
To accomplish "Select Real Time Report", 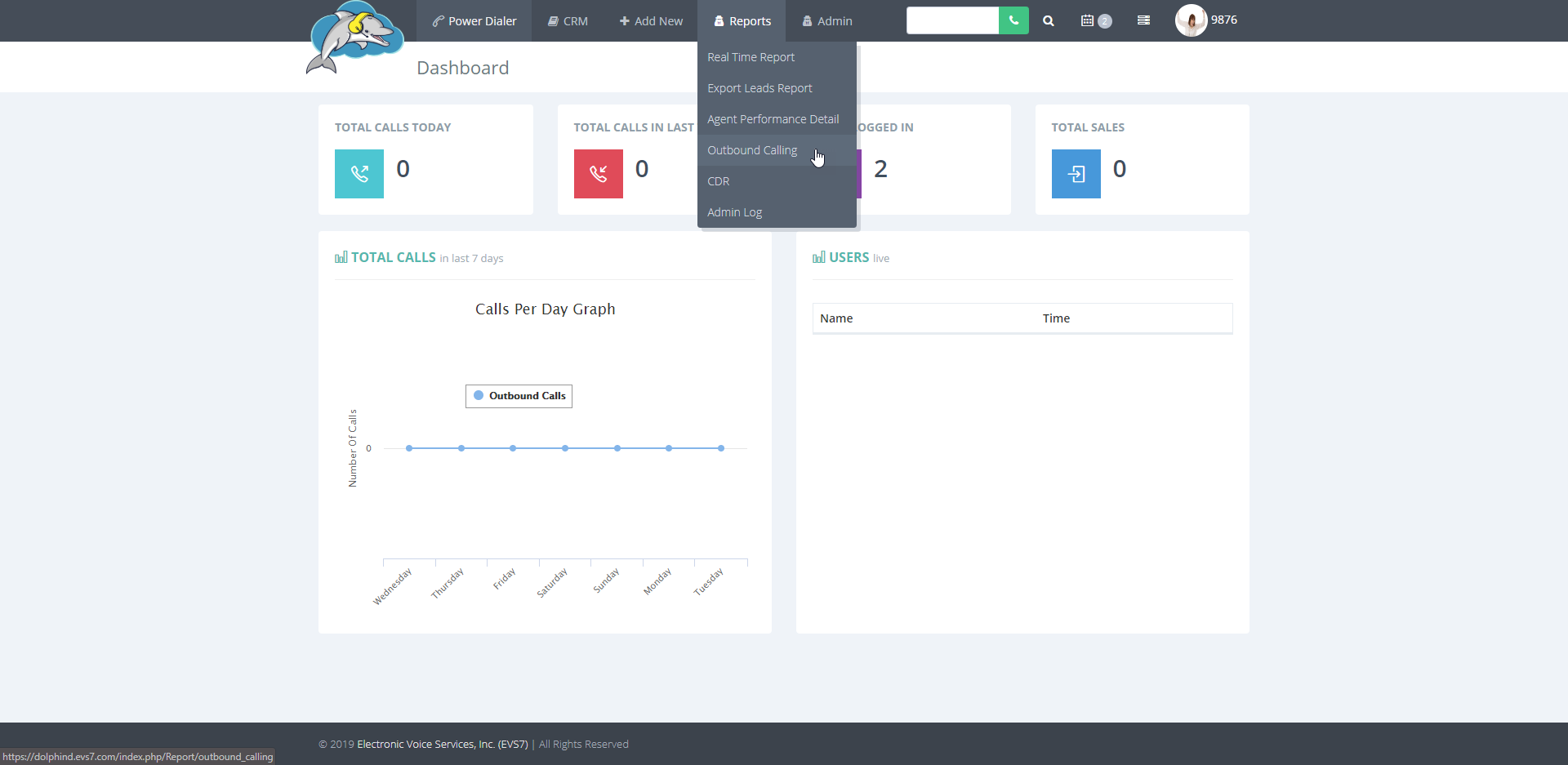I will pyautogui.click(x=777, y=57).
